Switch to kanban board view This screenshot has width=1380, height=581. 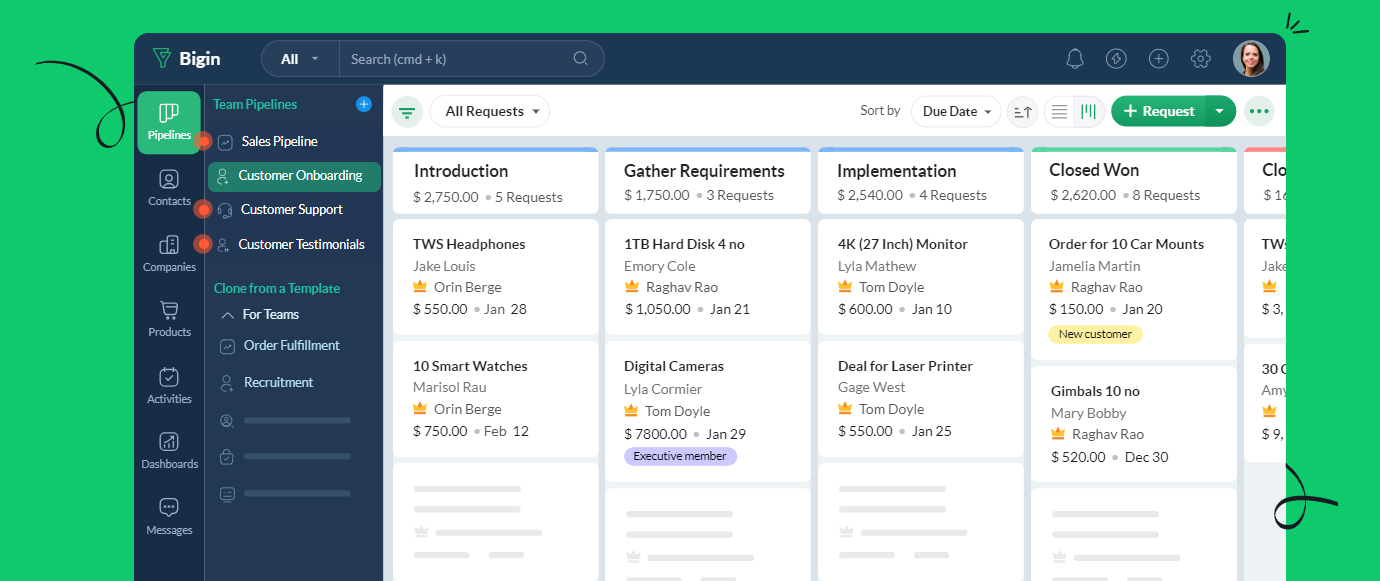tap(1088, 111)
